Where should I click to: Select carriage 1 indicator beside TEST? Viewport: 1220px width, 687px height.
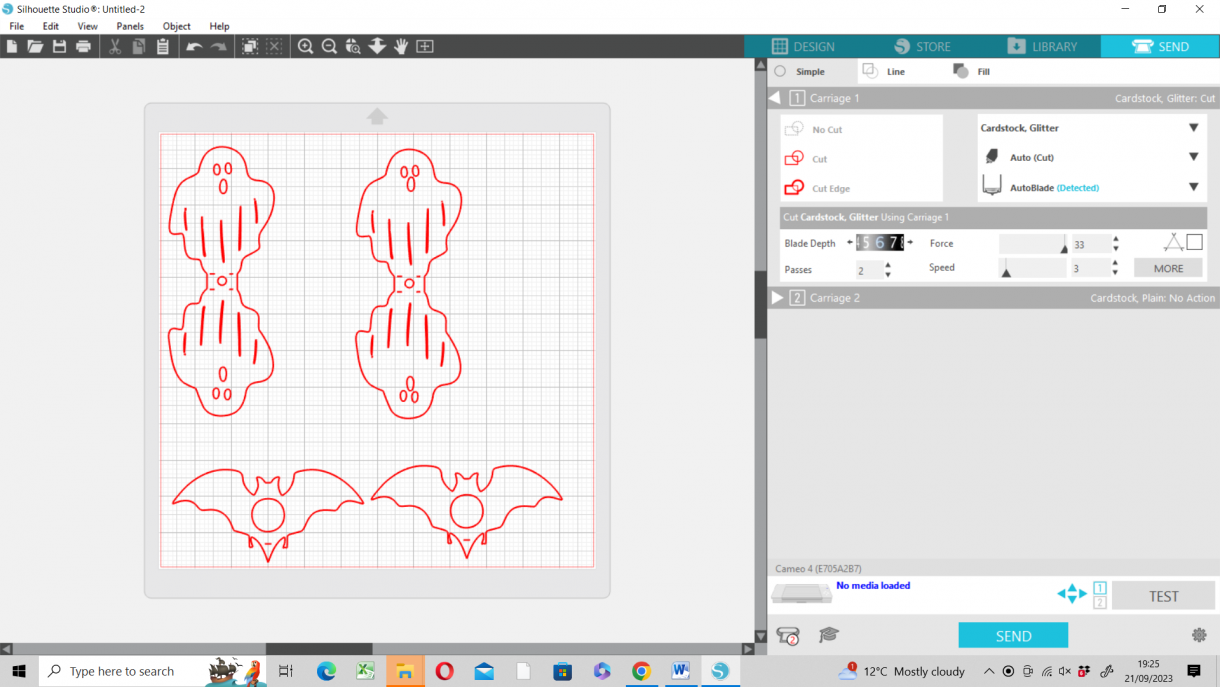pos(1100,588)
